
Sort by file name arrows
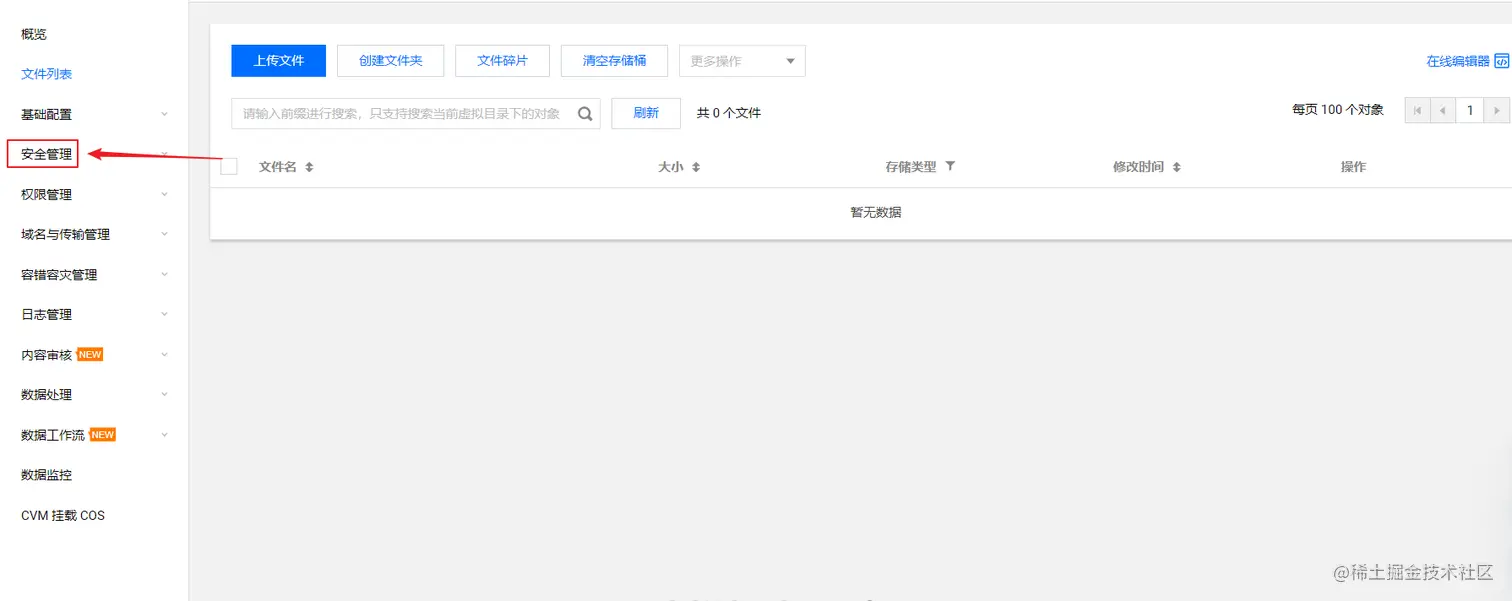click(309, 167)
